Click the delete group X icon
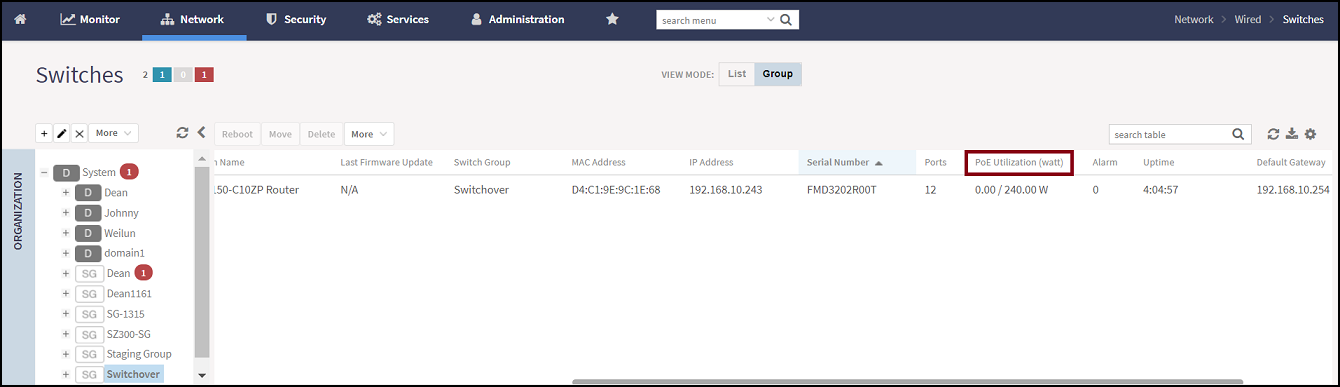The width and height of the screenshot is (1340, 387). click(79, 133)
